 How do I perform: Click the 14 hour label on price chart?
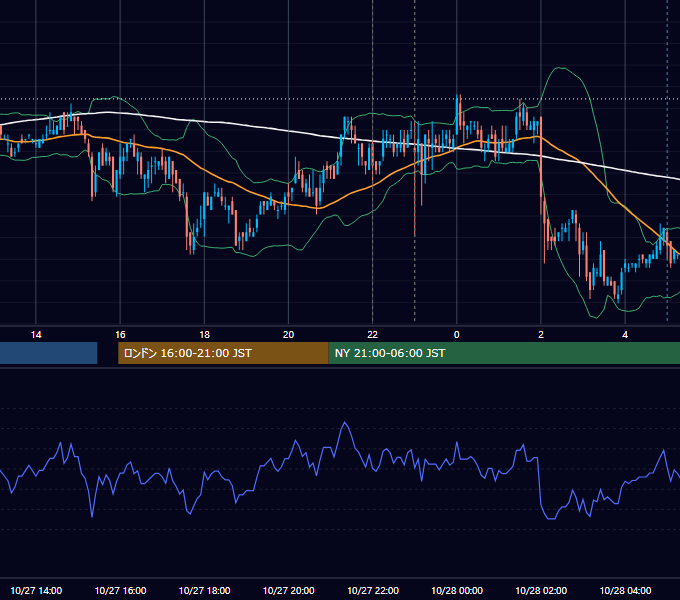coord(36,335)
